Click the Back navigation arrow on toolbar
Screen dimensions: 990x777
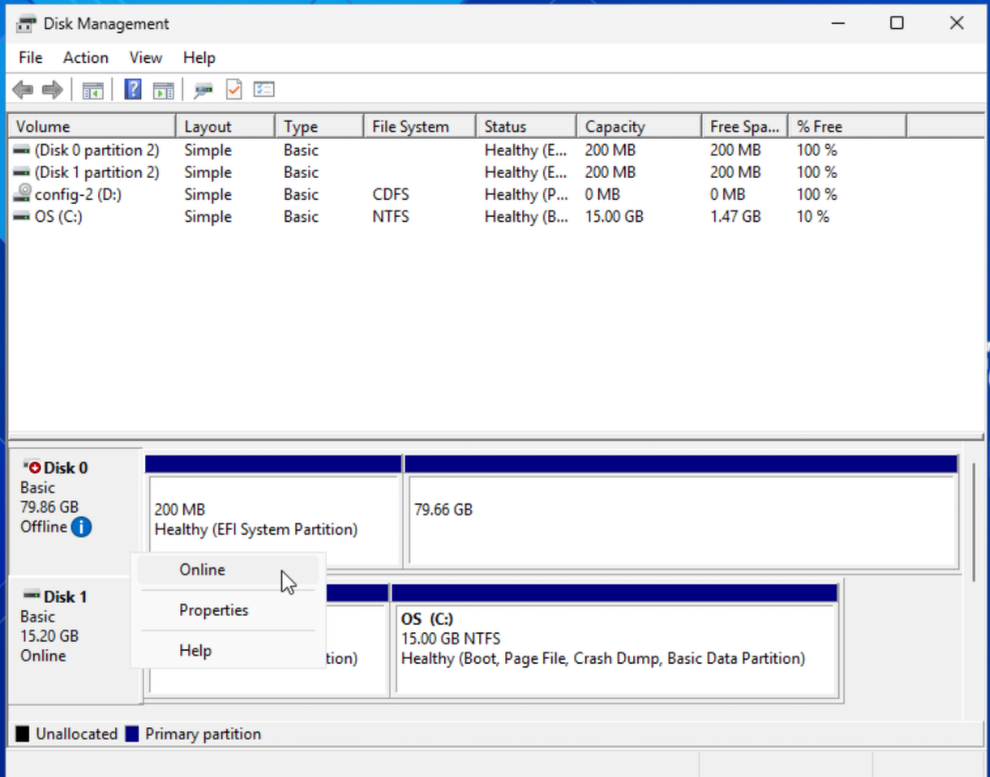tap(22, 89)
